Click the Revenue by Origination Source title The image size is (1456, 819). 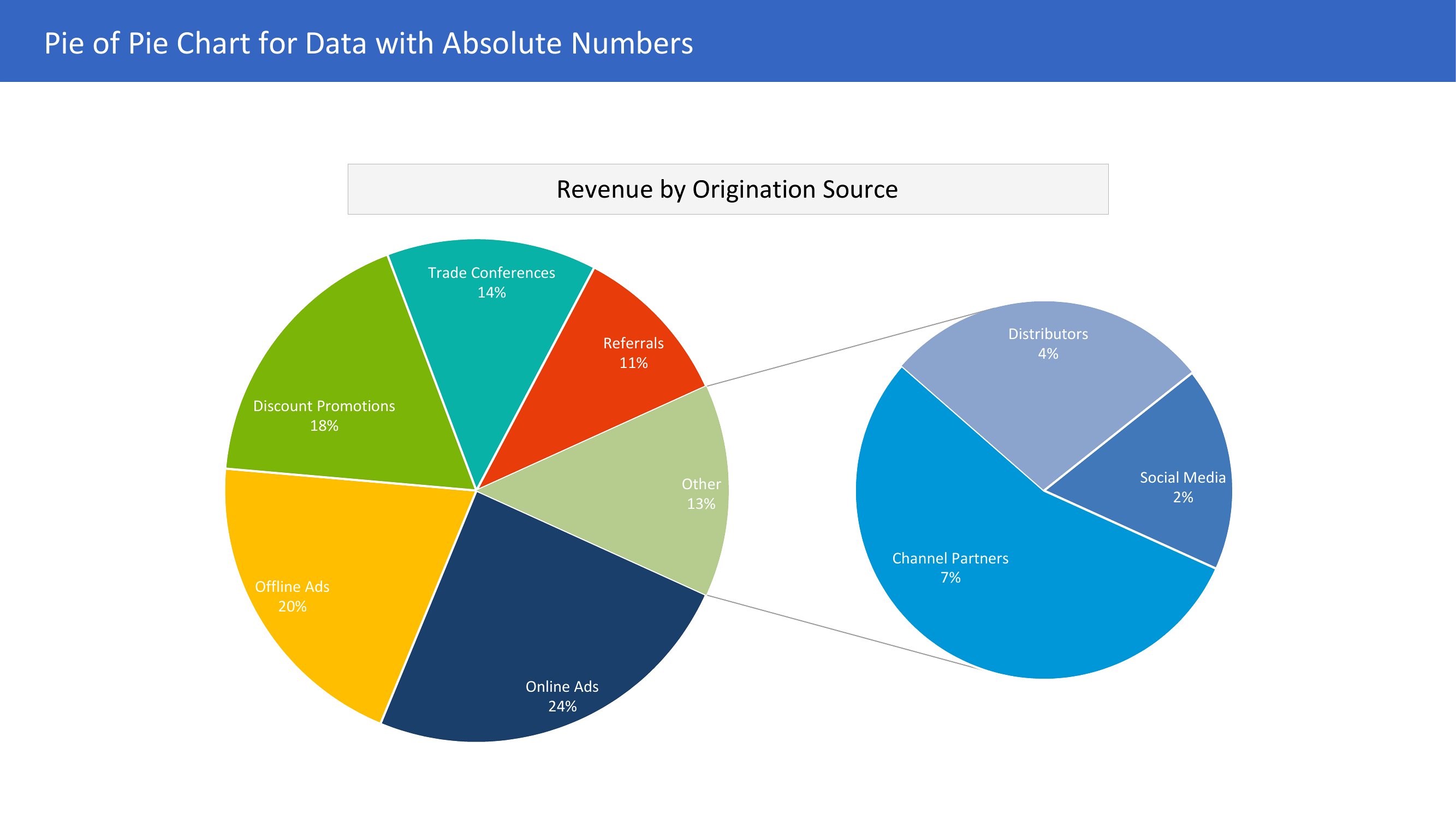tap(727, 189)
